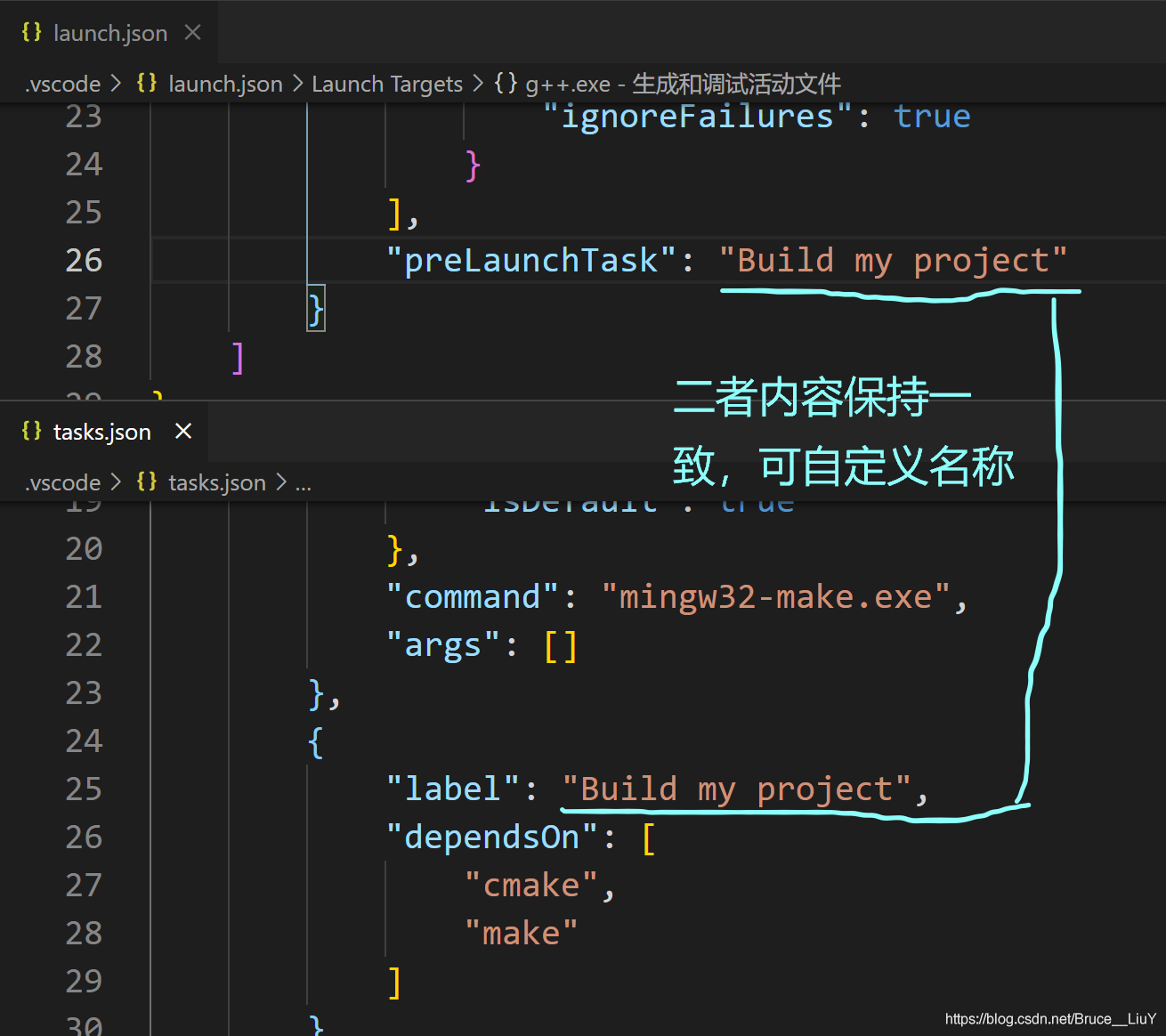This screenshot has height=1036, width=1166.
Task: Click line number 25 in tasks.json gutter
Action: tap(84, 789)
